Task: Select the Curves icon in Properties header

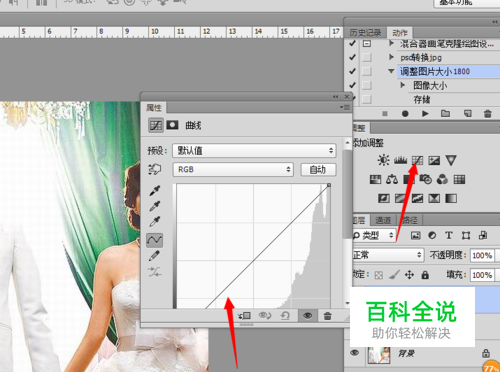Action: (156, 125)
